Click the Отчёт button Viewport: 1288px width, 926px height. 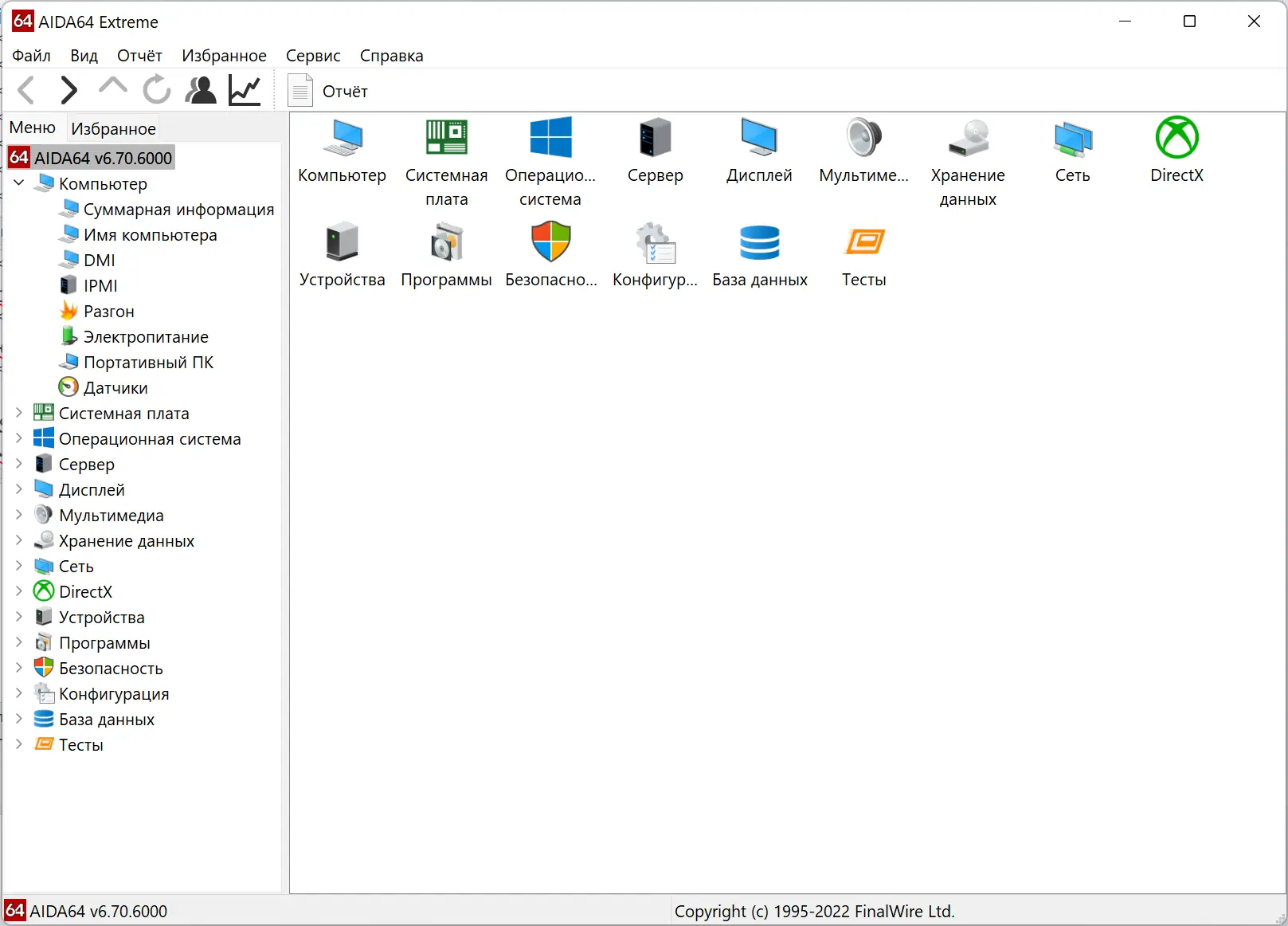[328, 90]
